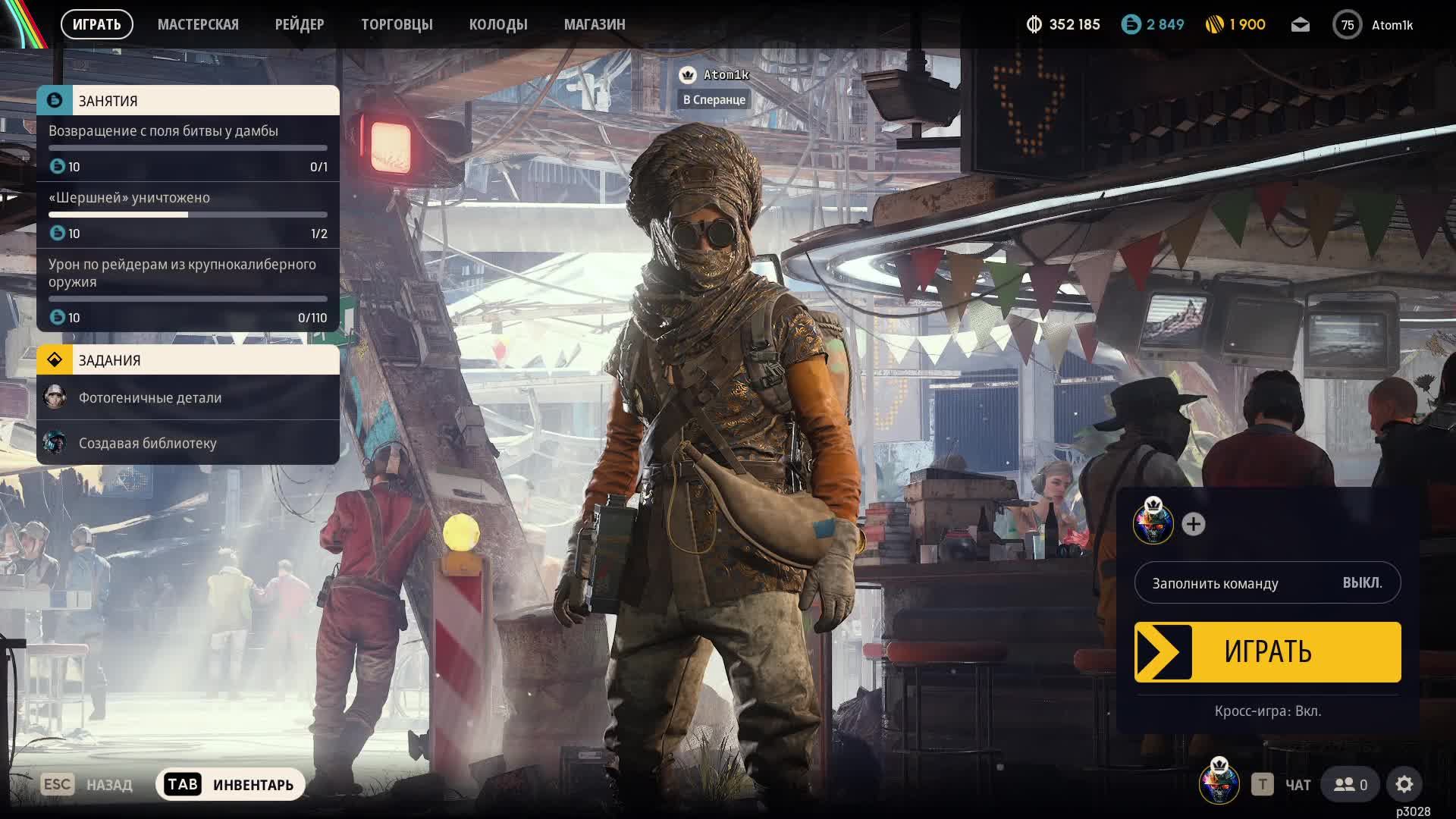The image size is (1456, 819).
Task: Open the МАСТЕРСКАЯ tab
Action: (198, 25)
